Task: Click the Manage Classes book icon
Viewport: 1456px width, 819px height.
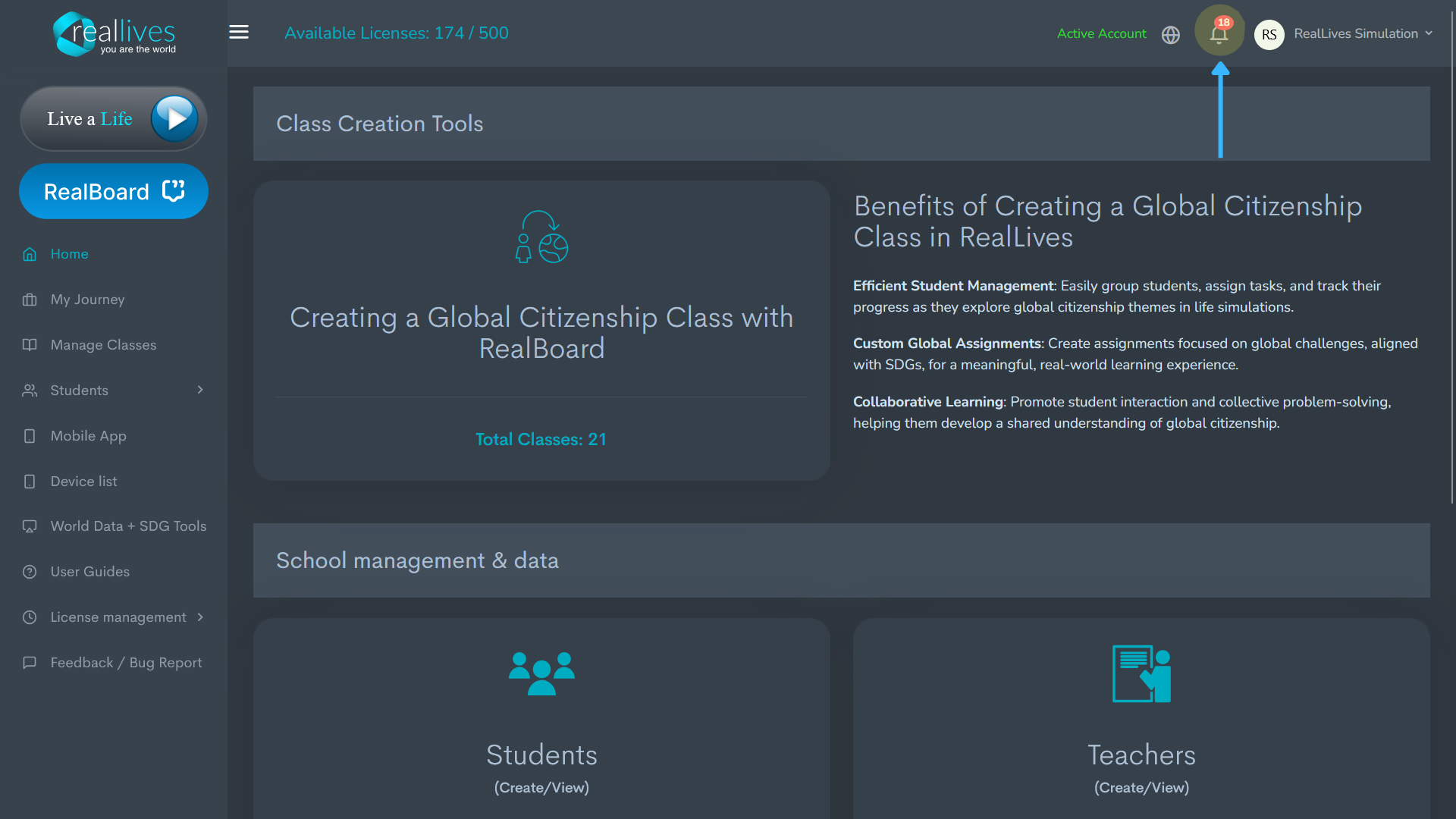Action: pos(30,345)
